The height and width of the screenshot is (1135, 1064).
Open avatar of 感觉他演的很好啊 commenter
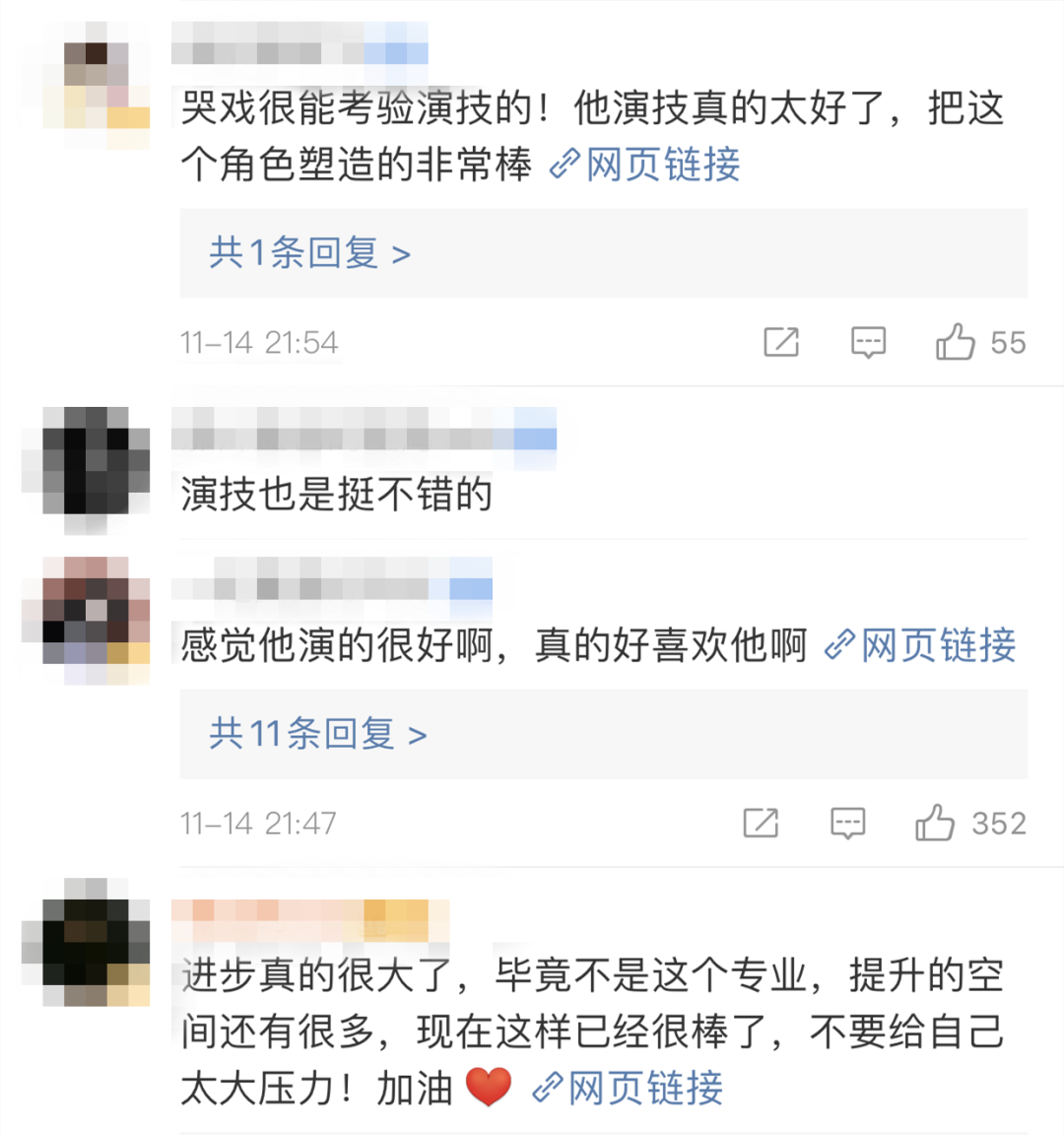pos(86,621)
